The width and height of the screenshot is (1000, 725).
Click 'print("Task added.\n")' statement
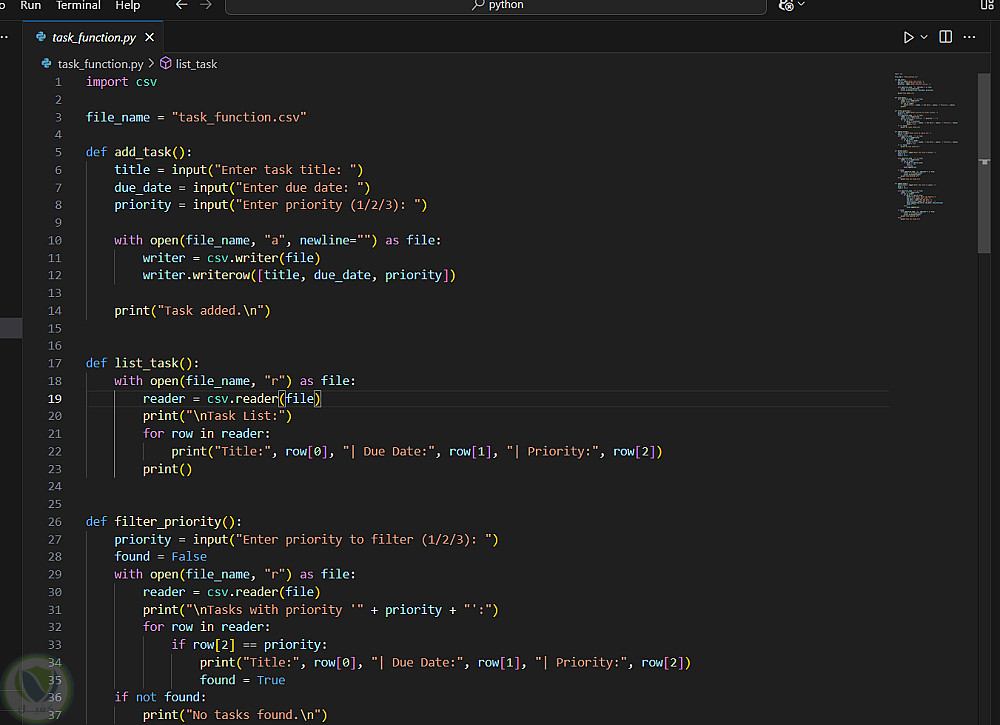coord(192,311)
